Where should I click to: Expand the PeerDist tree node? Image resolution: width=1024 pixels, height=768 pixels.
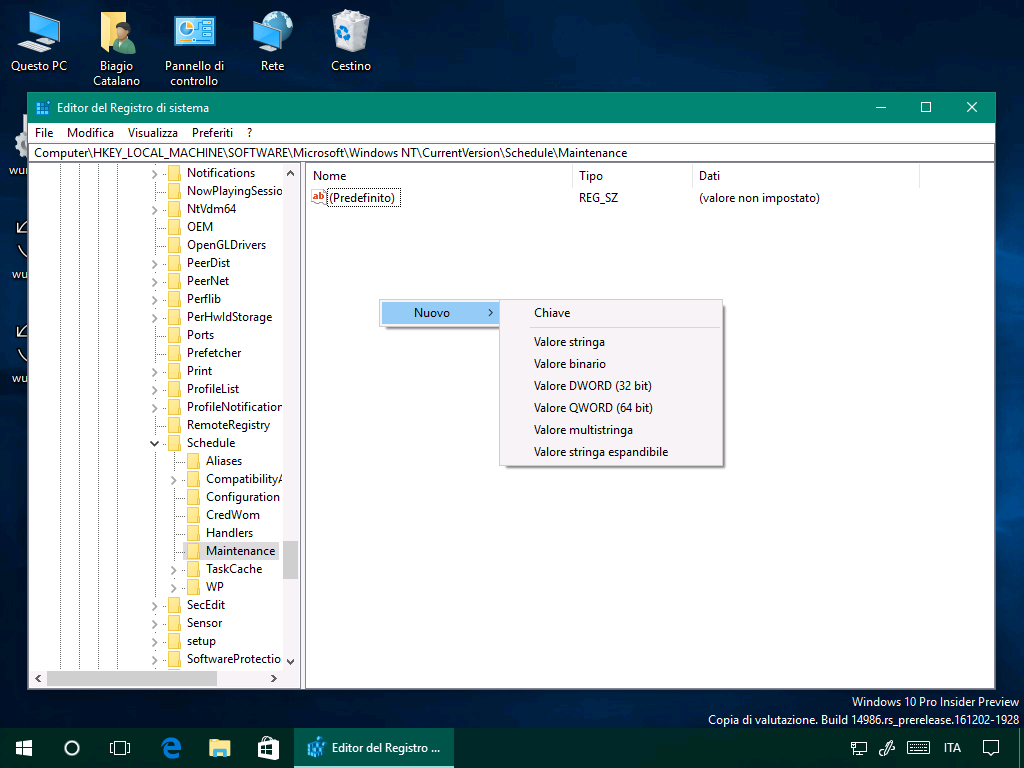point(155,263)
